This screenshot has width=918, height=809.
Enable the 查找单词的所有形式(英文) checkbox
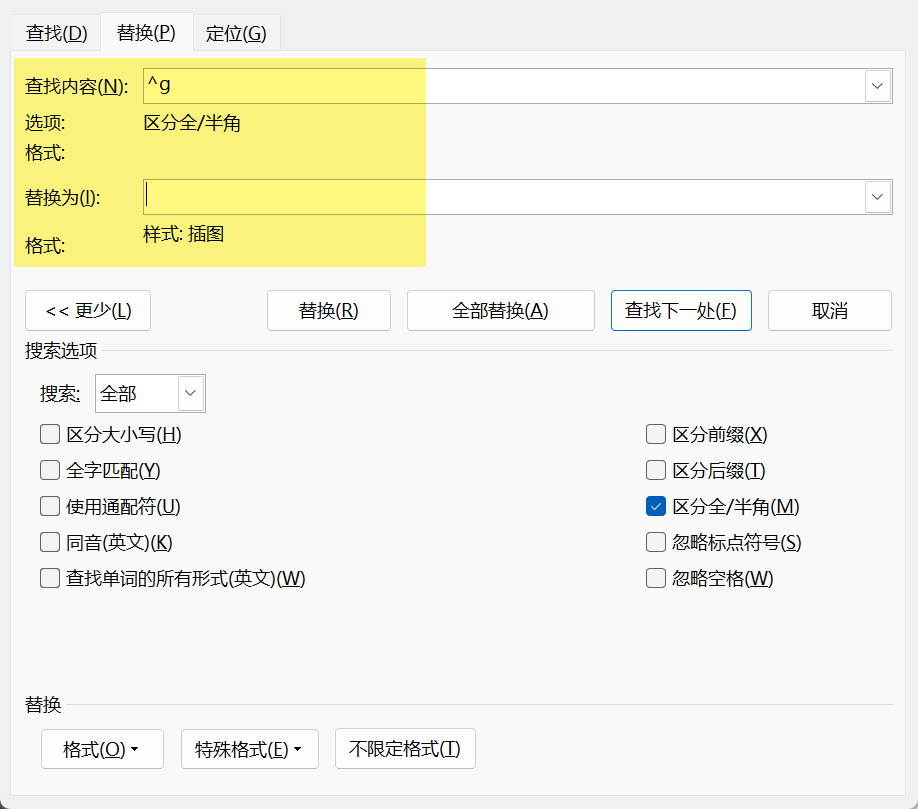50,578
